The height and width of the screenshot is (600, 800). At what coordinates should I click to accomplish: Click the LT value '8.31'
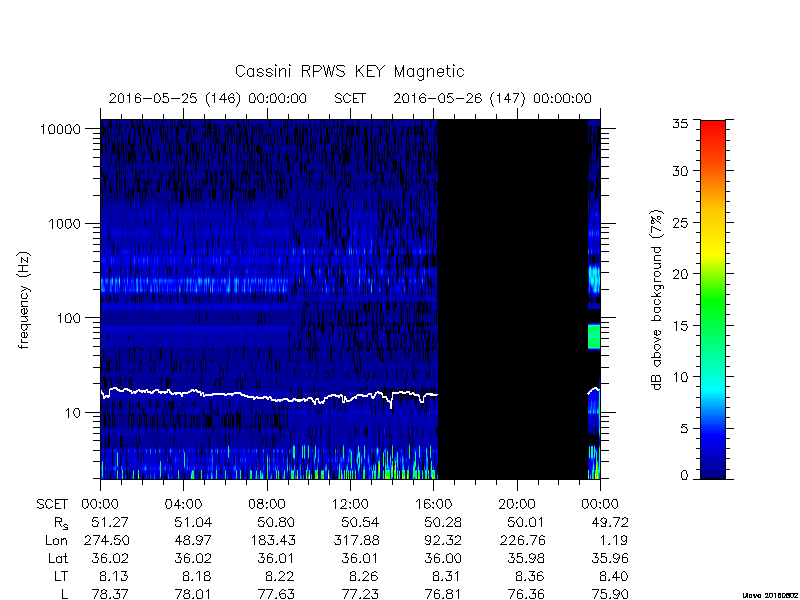[x=447, y=577]
